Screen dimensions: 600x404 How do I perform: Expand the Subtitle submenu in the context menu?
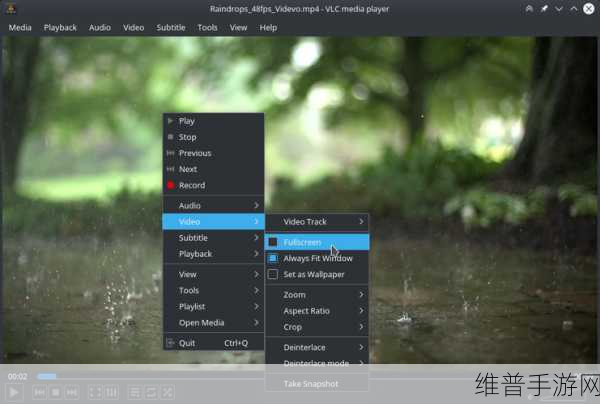point(213,238)
